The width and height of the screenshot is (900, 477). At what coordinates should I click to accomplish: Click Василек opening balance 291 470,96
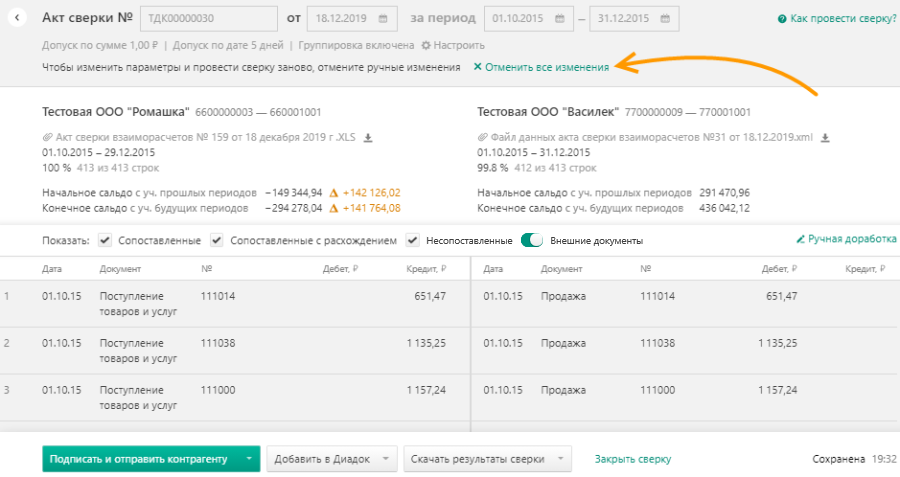(x=724, y=193)
